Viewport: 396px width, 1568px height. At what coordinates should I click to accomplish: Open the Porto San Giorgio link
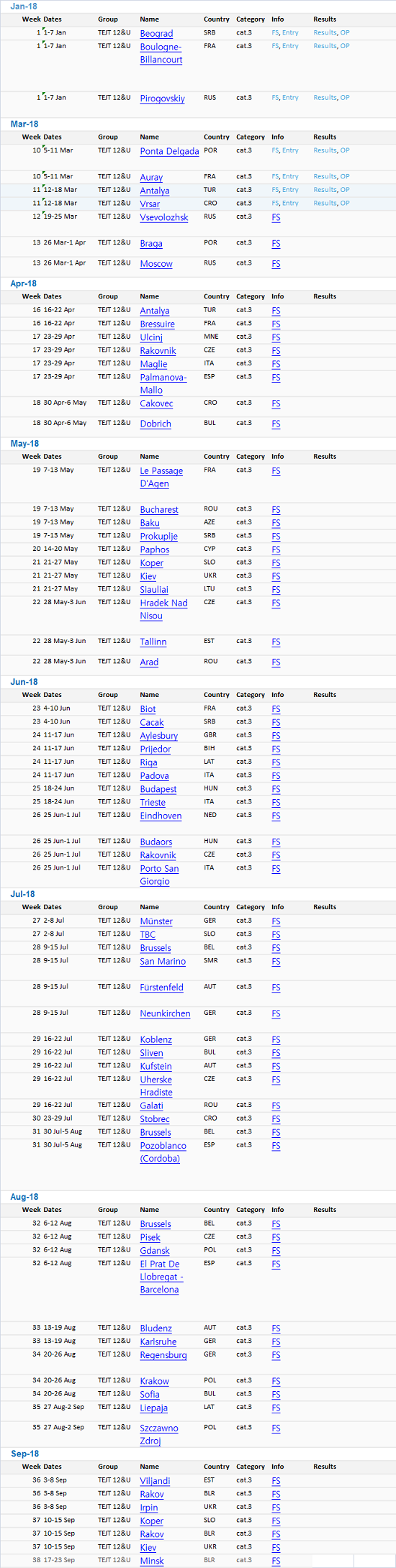(160, 875)
